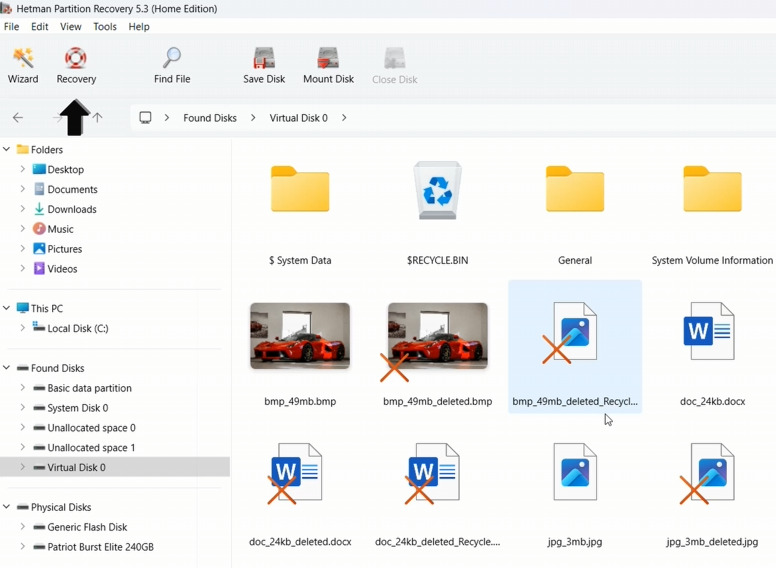The width and height of the screenshot is (776, 568).
Task: Open chevron after Virtual Disk 0 breadcrumb
Action: click(344, 118)
